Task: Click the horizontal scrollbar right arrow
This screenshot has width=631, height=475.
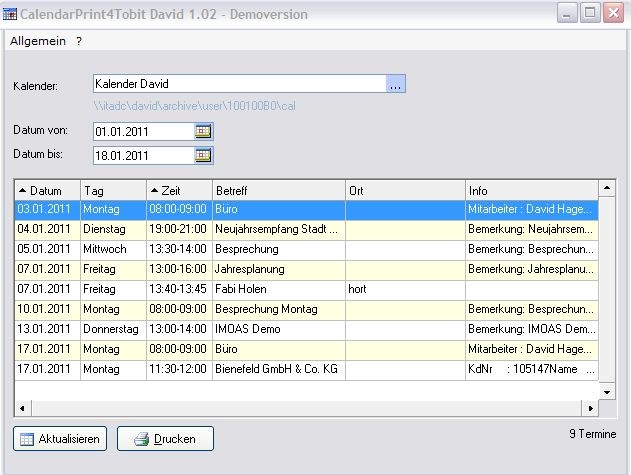Action: (x=590, y=408)
